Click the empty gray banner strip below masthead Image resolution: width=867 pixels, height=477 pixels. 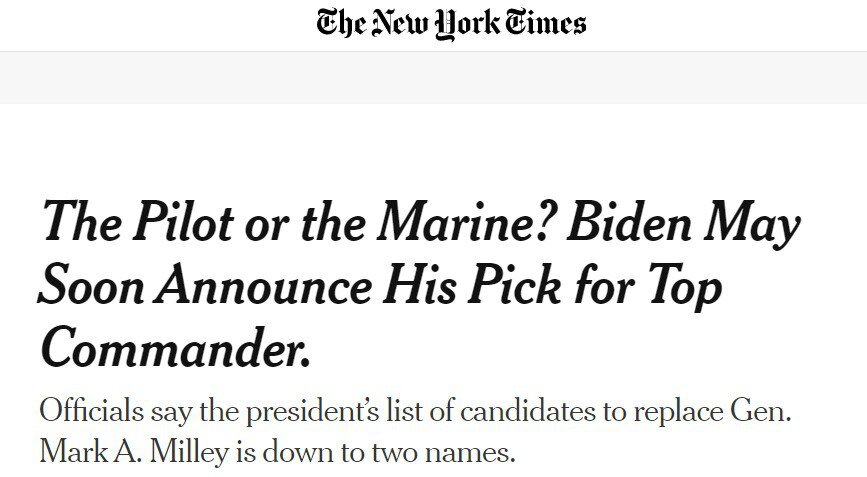point(434,77)
